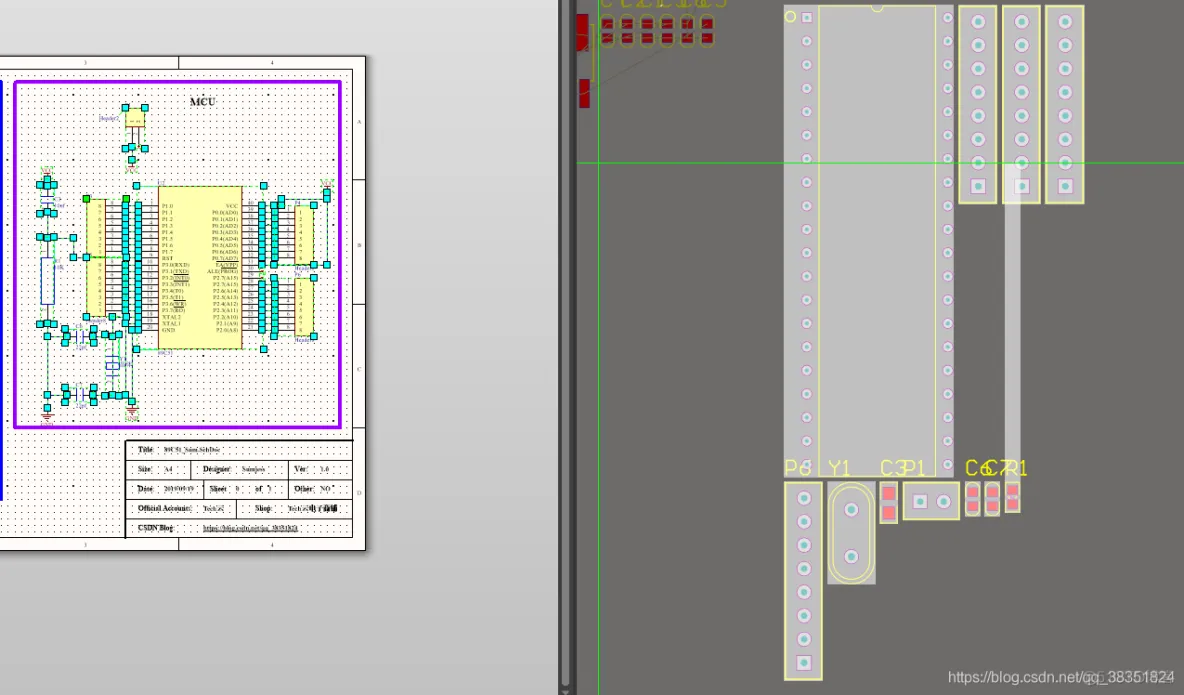The width and height of the screenshot is (1184, 695).
Task: Select the crystal oscillator symbol in the schematic
Action: 113,367
